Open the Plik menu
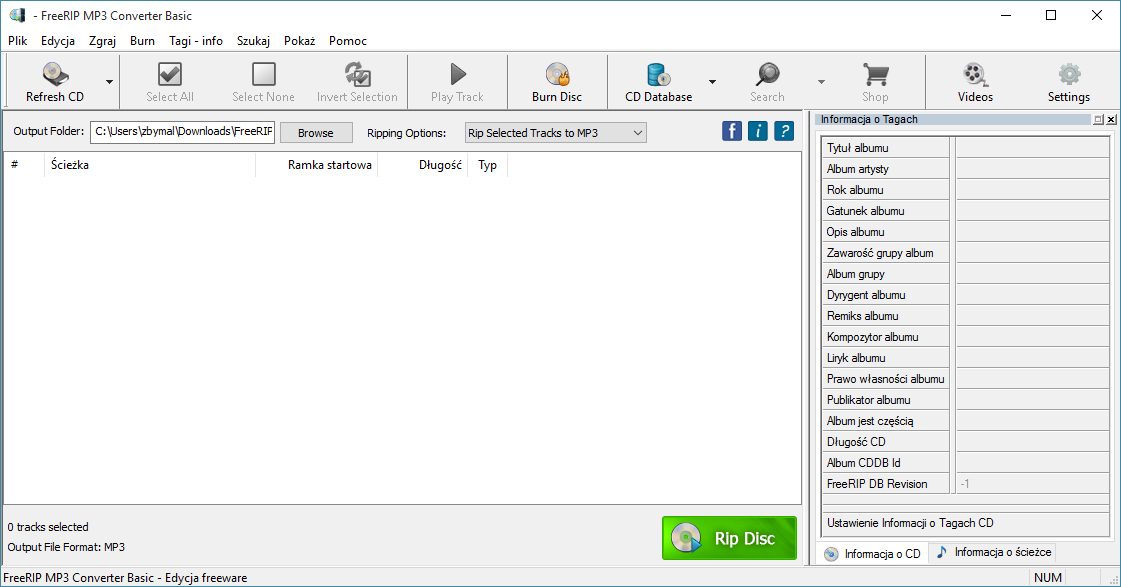This screenshot has height=587, width=1121. coord(17,41)
